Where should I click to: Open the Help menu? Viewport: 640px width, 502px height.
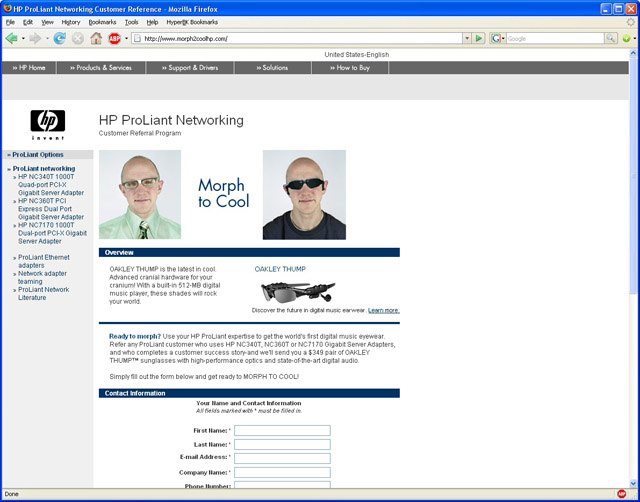tap(152, 22)
